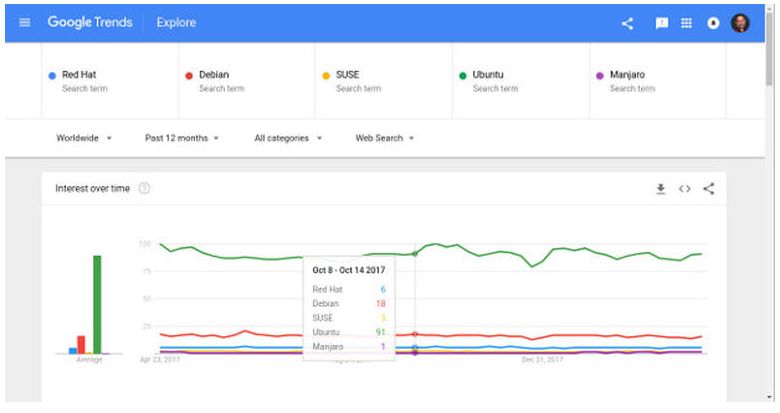Expand the All categories dropdown

point(288,138)
